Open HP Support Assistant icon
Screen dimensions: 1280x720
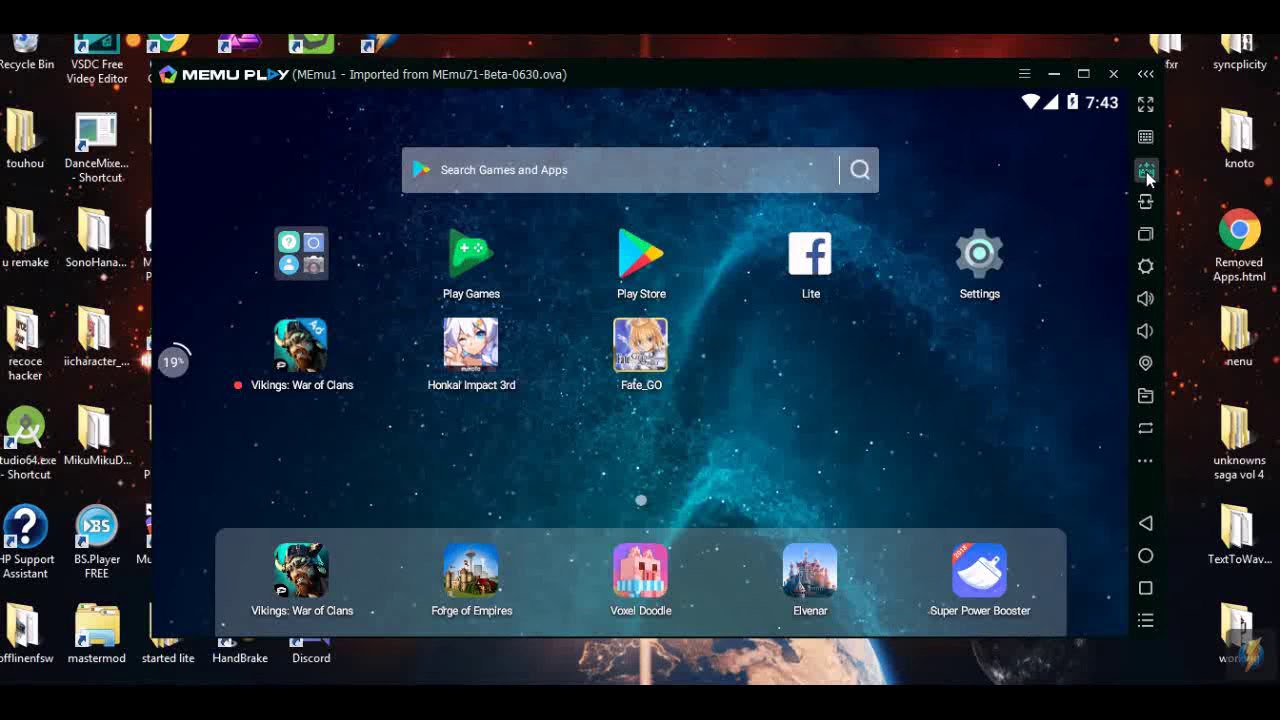(26, 542)
